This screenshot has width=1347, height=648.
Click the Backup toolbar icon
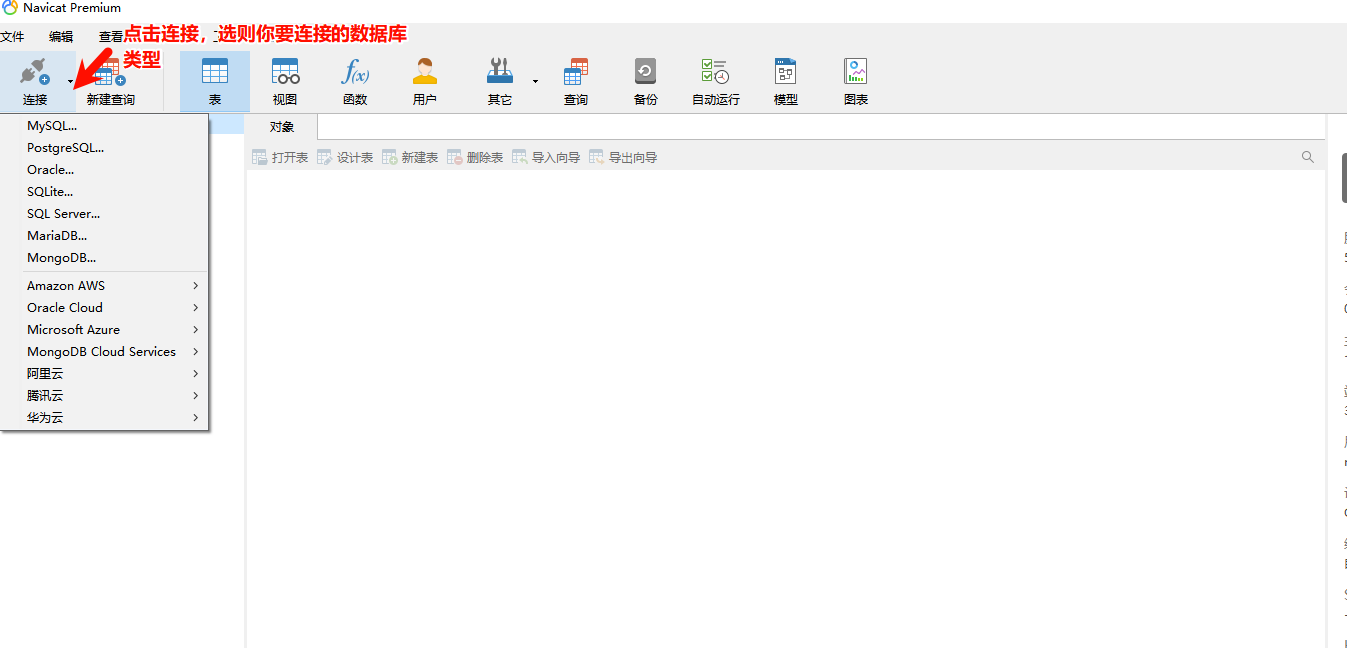point(645,72)
